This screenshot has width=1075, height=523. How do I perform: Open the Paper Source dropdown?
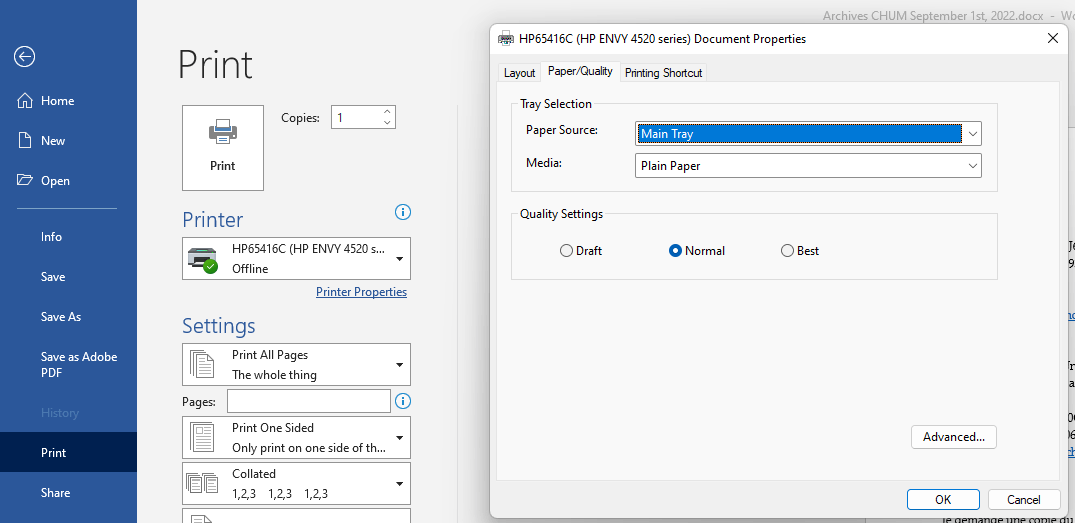(x=808, y=134)
